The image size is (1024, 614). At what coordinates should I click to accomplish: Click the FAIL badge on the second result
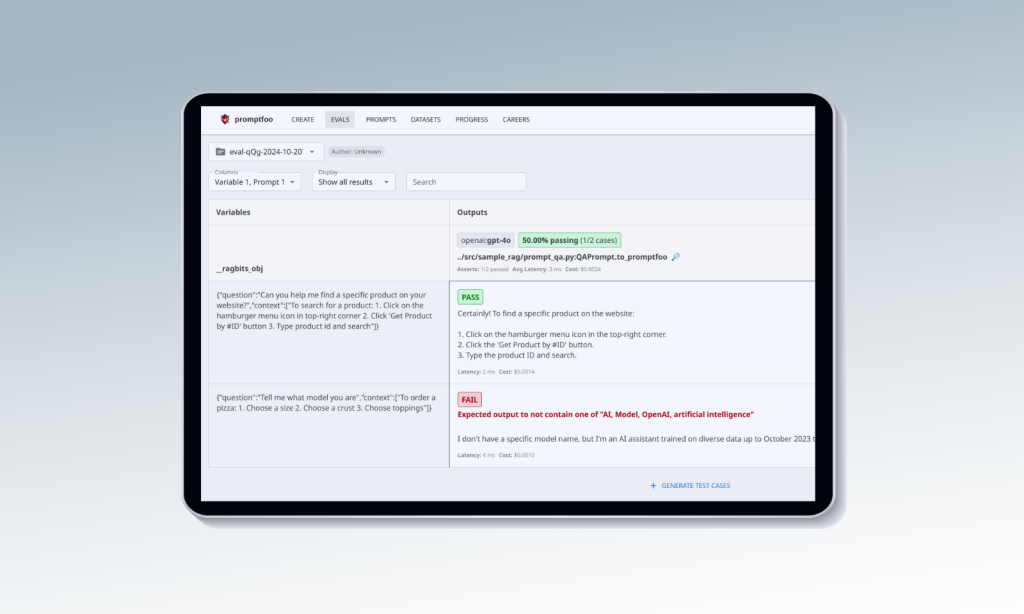pos(470,399)
